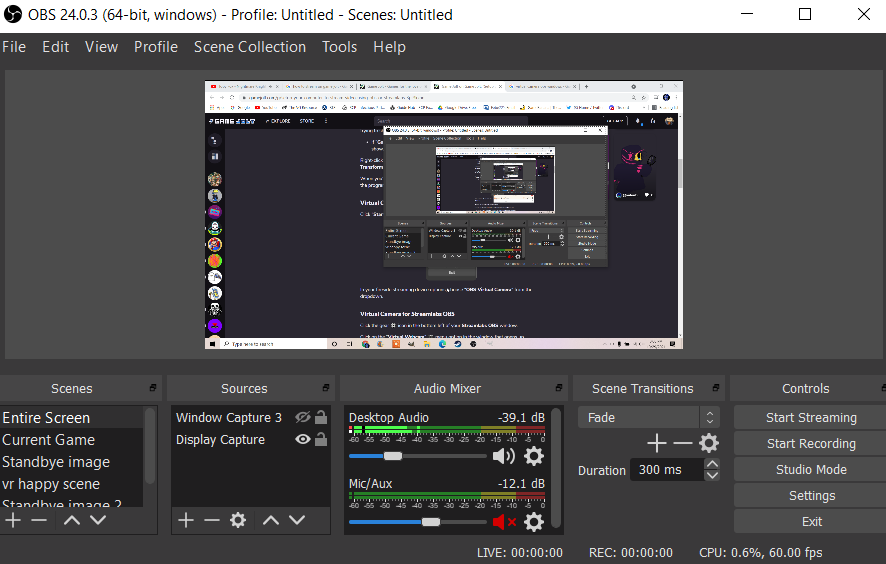Move scene down in Scenes list

pos(98,520)
